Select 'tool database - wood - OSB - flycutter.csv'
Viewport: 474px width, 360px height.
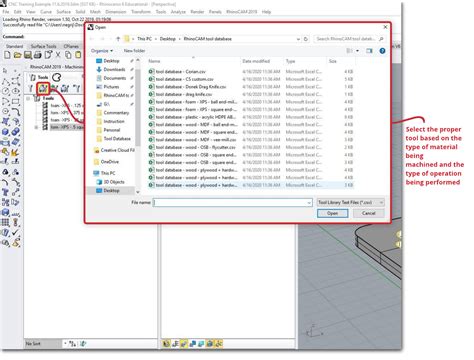click(x=250, y=147)
